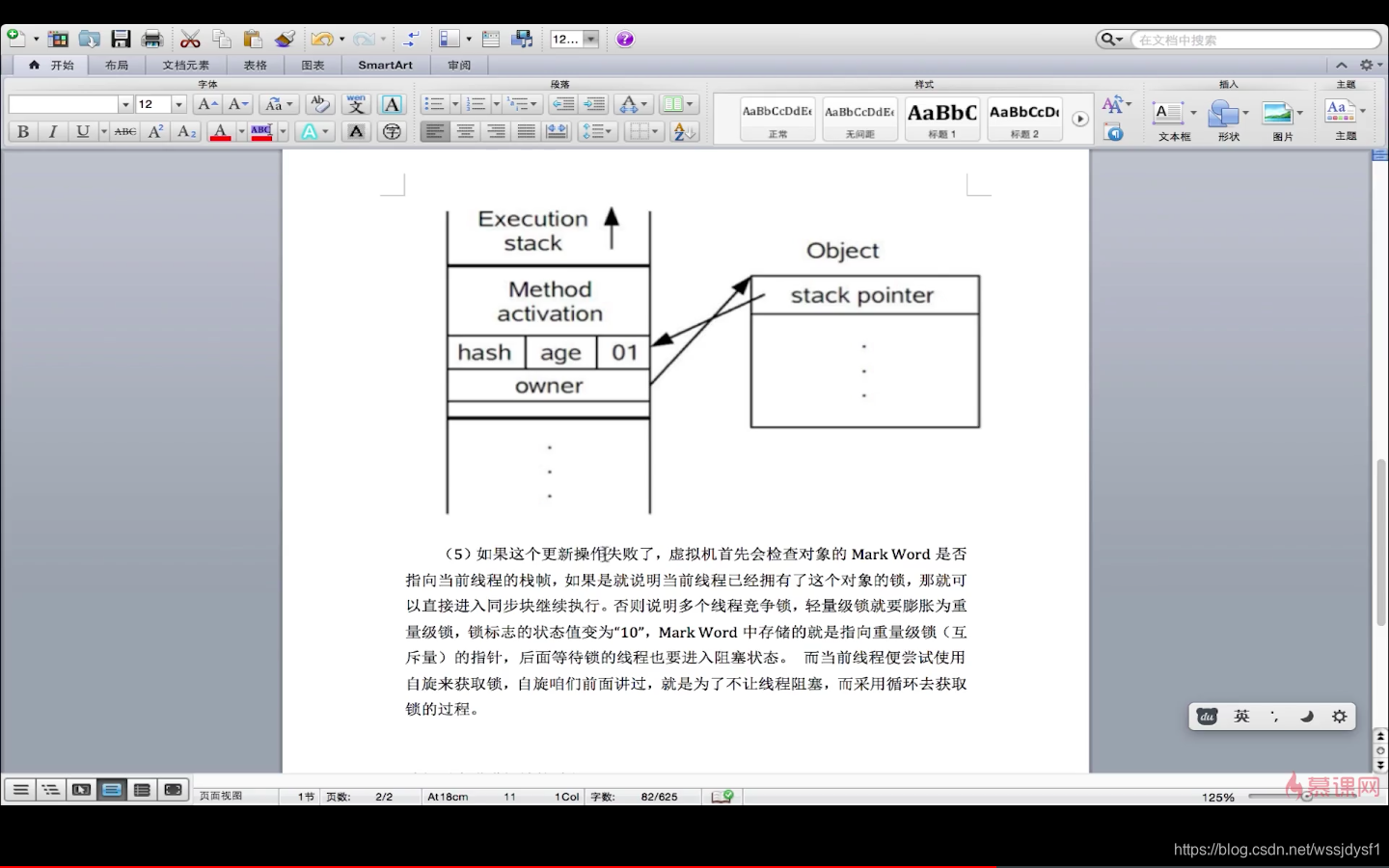Open the toolbox icon
This screenshot has height=868, width=1389.
[x=491, y=39]
